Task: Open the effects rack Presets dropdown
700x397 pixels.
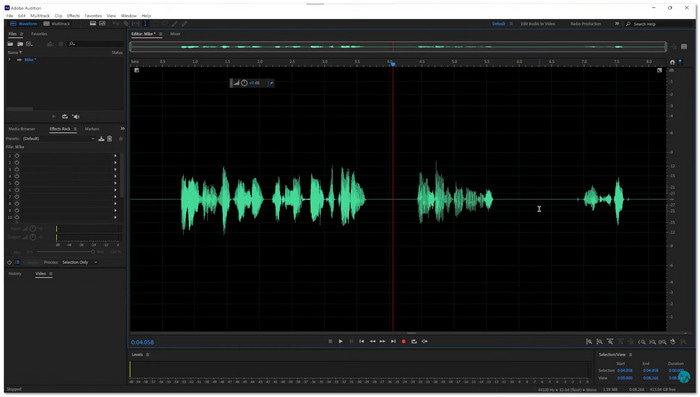Action: point(59,138)
